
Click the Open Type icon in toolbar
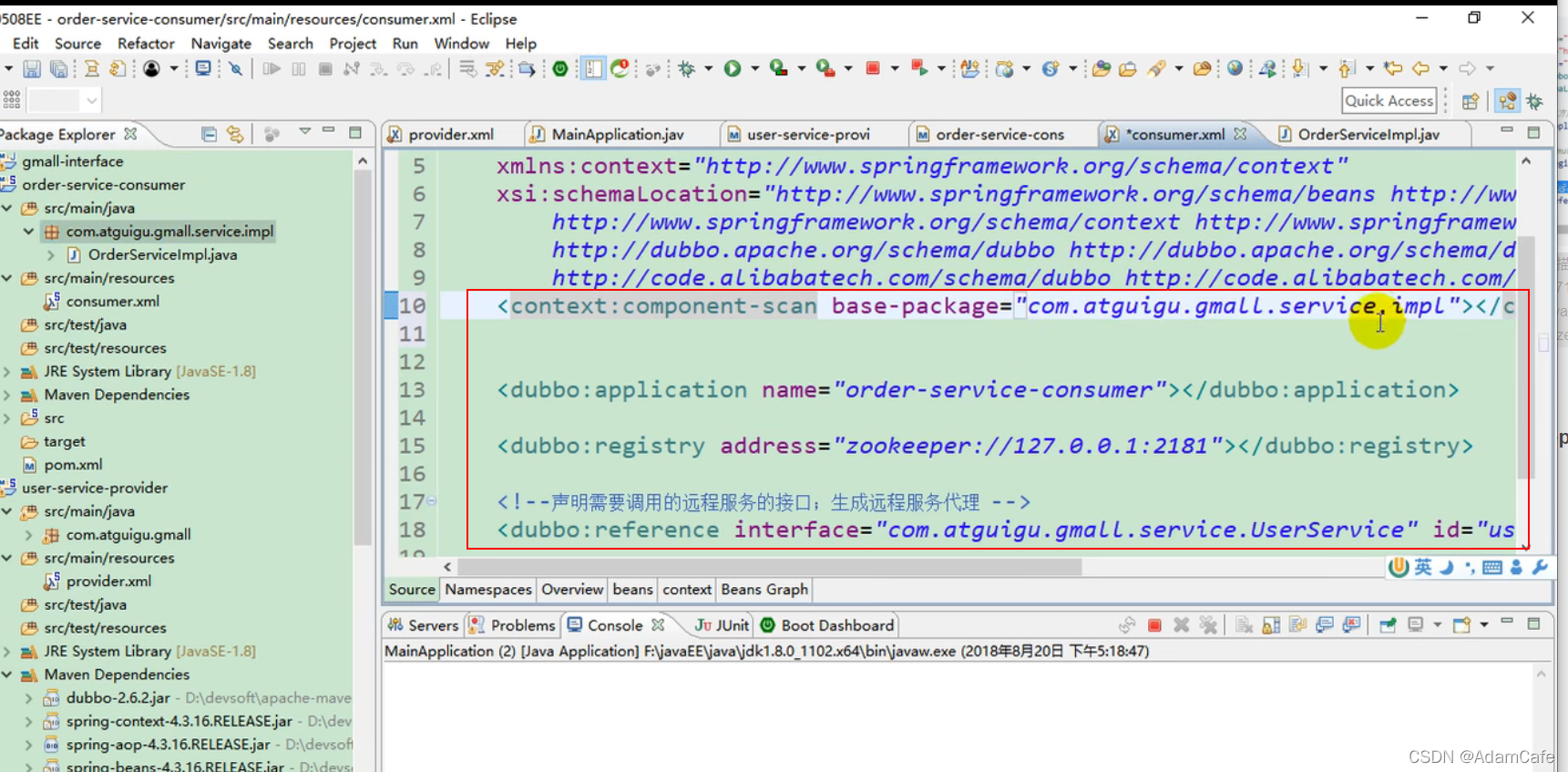[x=1102, y=68]
